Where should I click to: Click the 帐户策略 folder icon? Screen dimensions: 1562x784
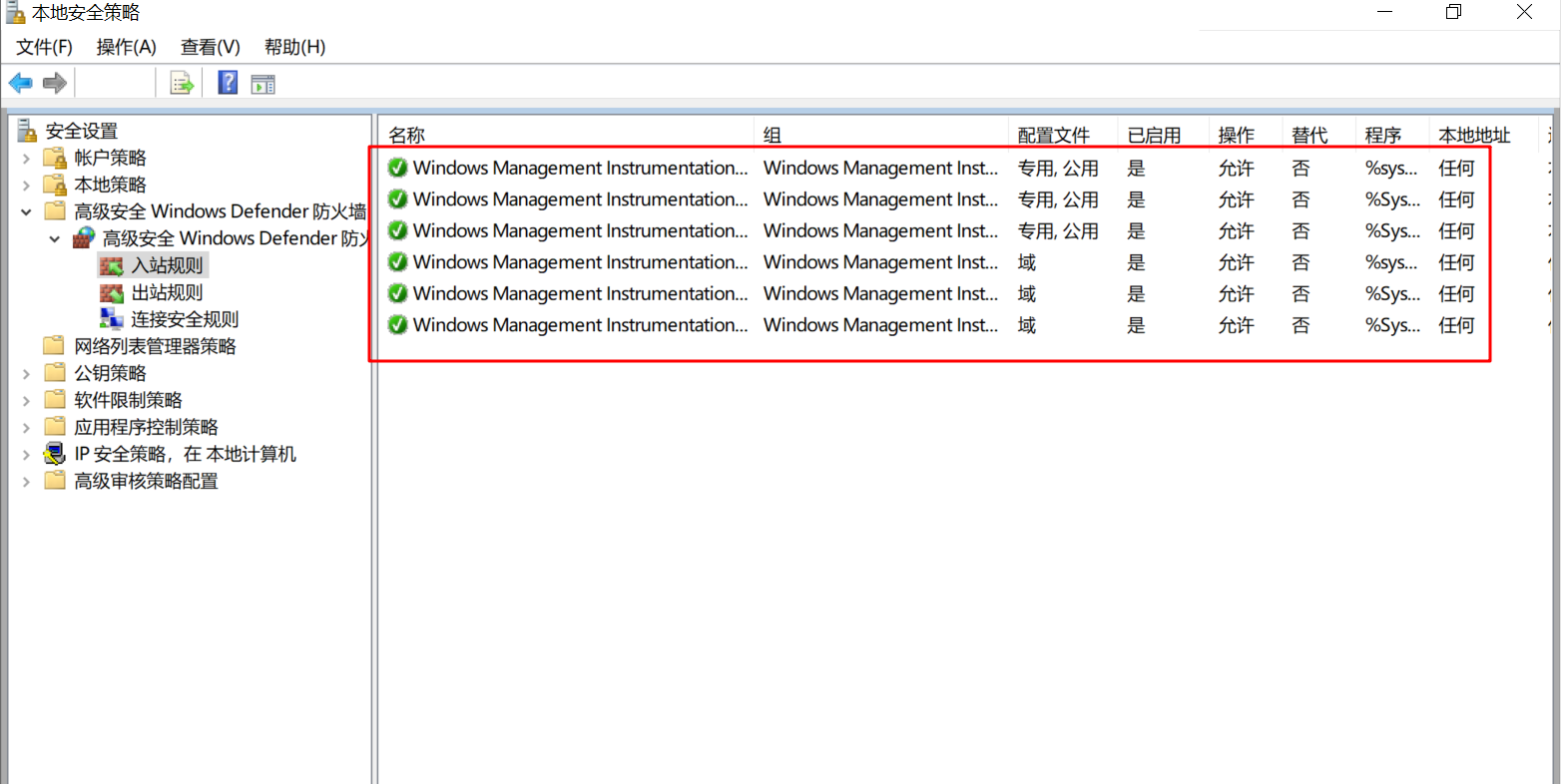[55, 158]
